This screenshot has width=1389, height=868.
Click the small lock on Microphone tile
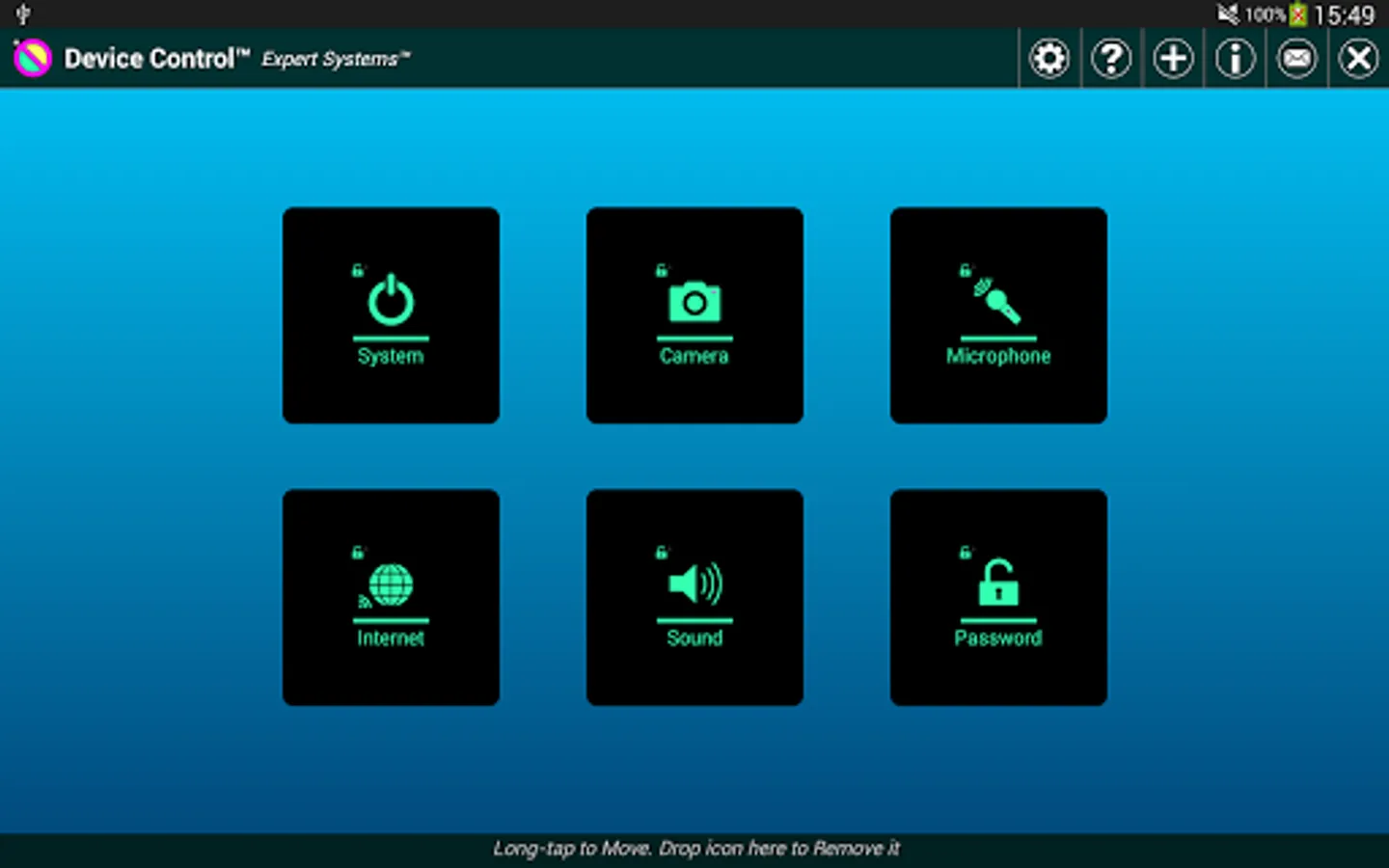[x=966, y=270]
